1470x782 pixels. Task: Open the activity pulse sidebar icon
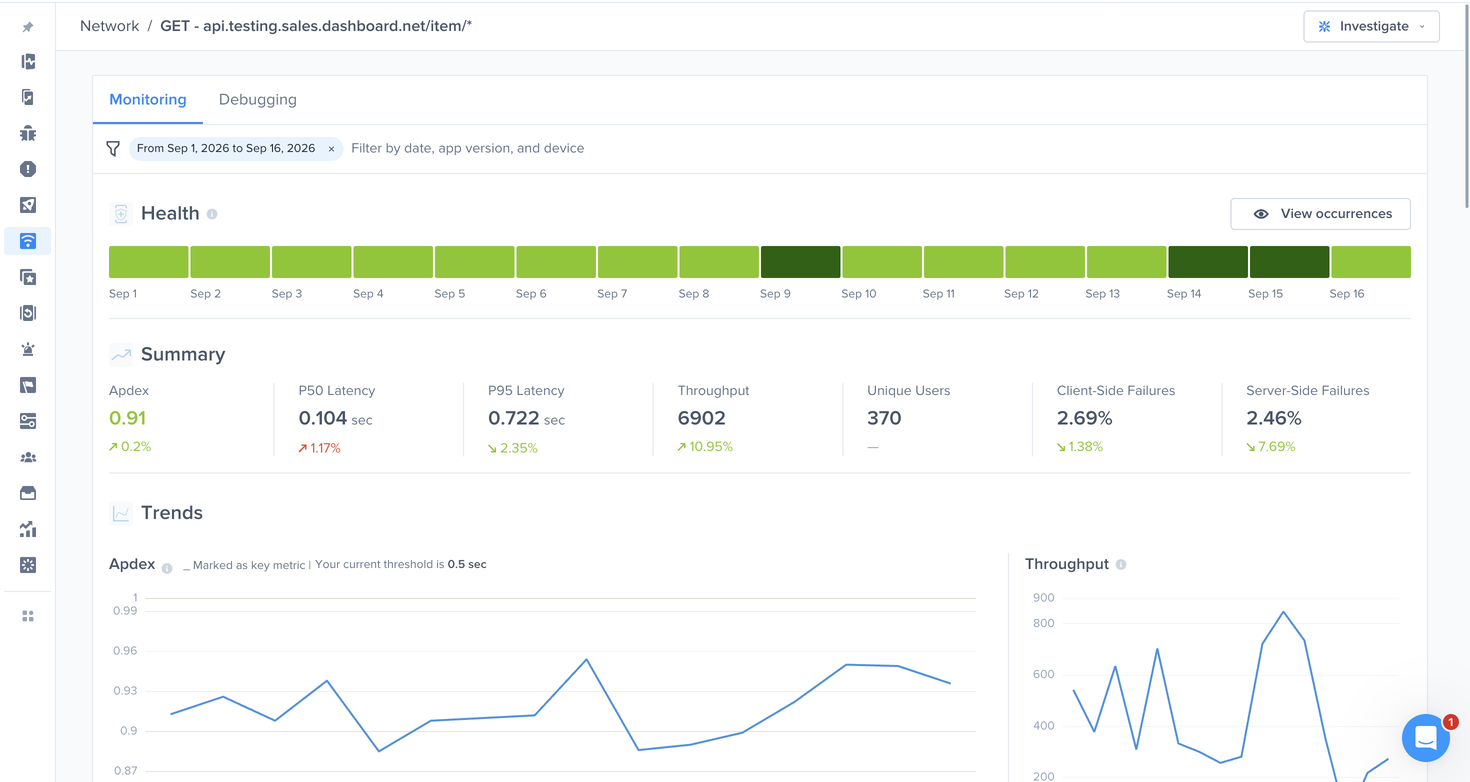pyautogui.click(x=28, y=62)
